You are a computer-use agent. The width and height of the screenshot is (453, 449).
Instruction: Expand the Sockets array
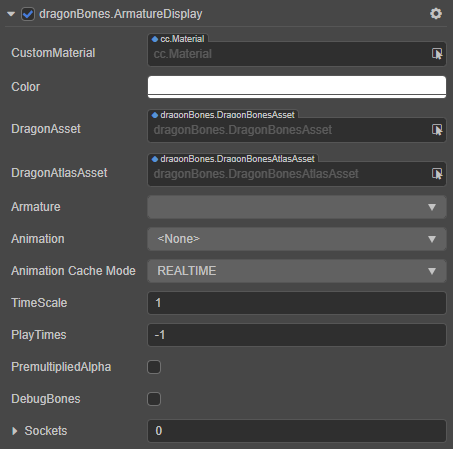pos(14,431)
